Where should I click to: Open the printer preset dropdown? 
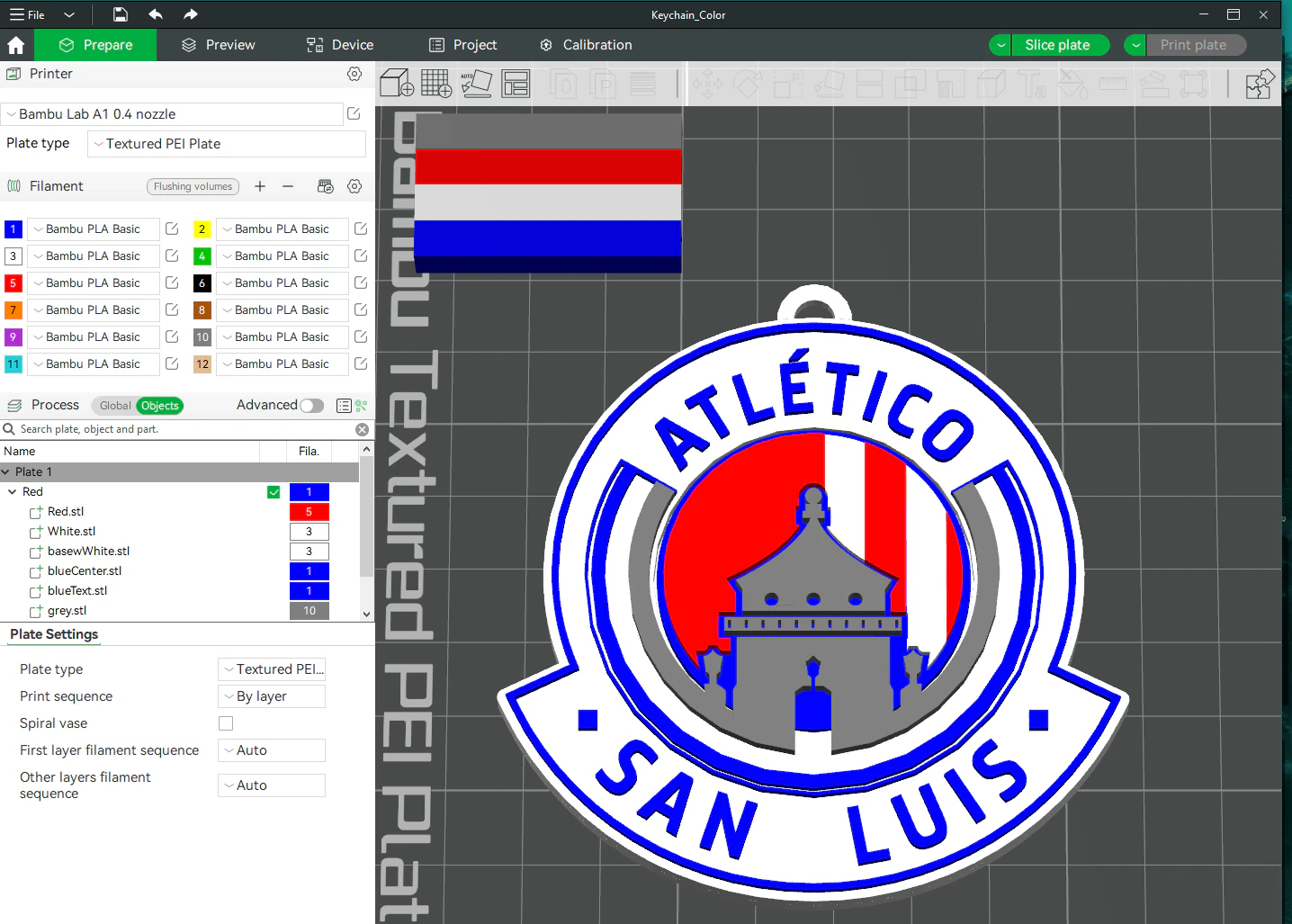(172, 114)
